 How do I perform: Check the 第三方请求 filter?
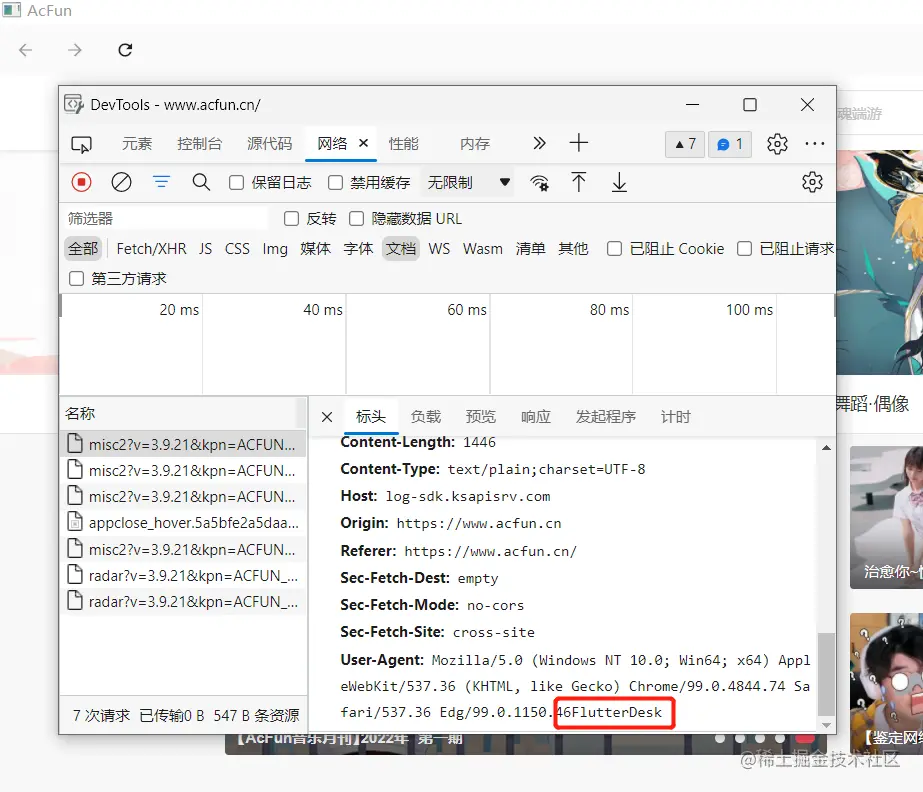coord(76,278)
